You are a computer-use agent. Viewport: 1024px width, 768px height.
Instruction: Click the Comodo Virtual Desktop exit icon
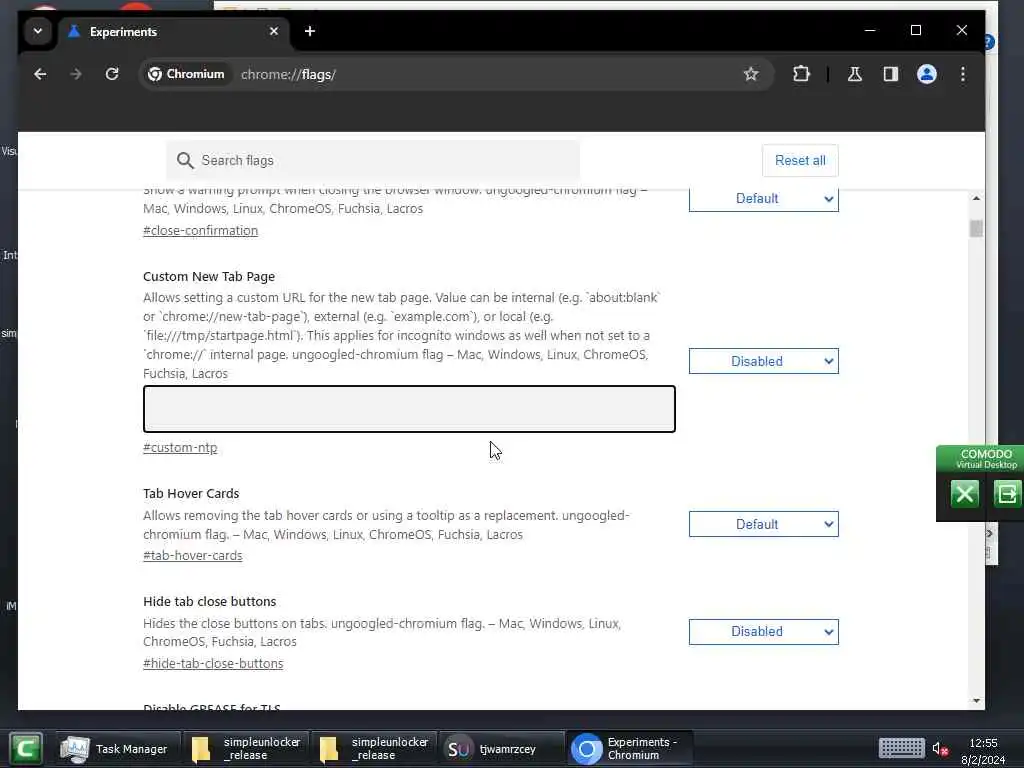[1007, 494]
